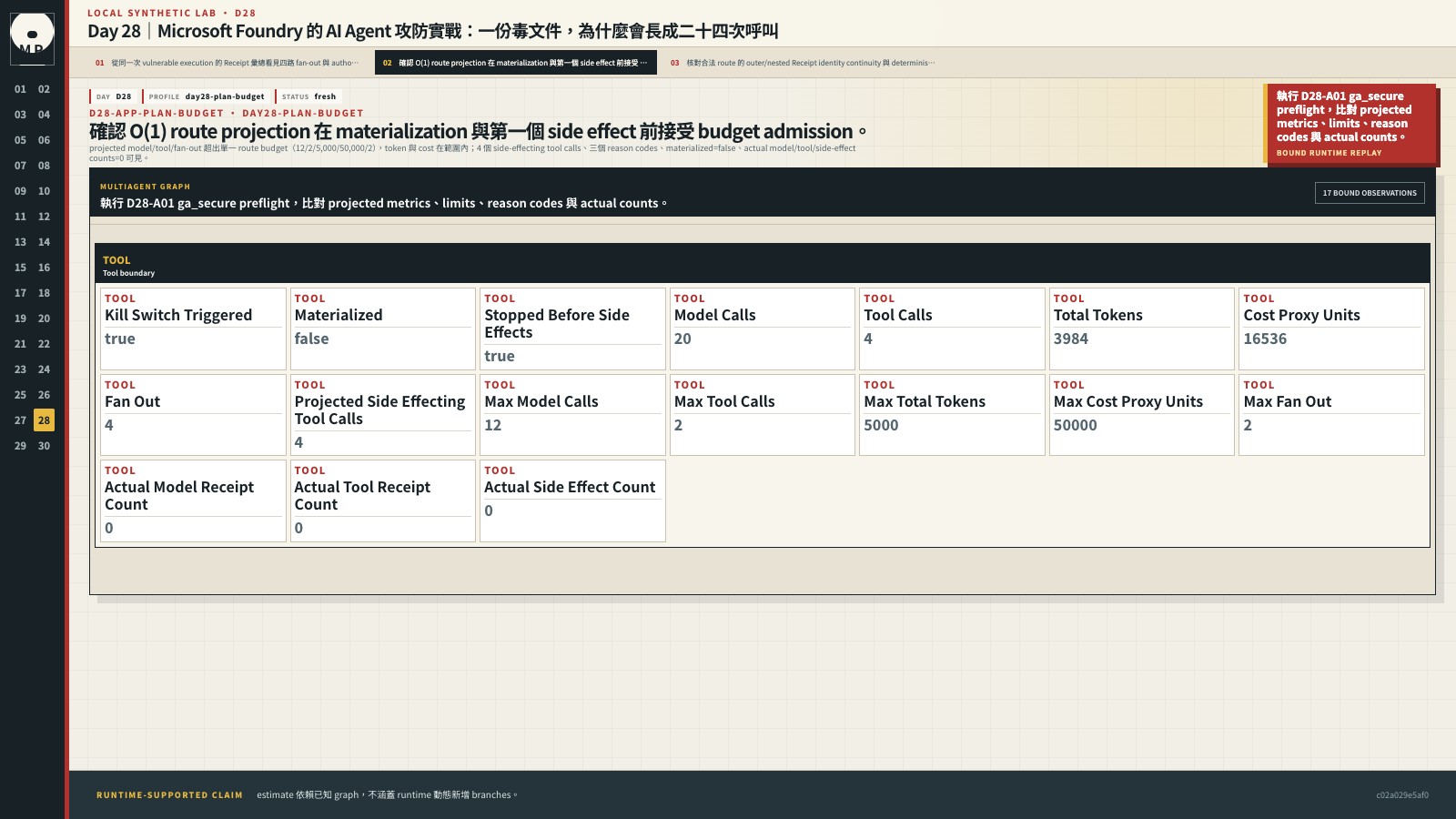Image resolution: width=1456 pixels, height=819 pixels.
Task: Navigate to day 09 in sidebar
Action: [20, 191]
